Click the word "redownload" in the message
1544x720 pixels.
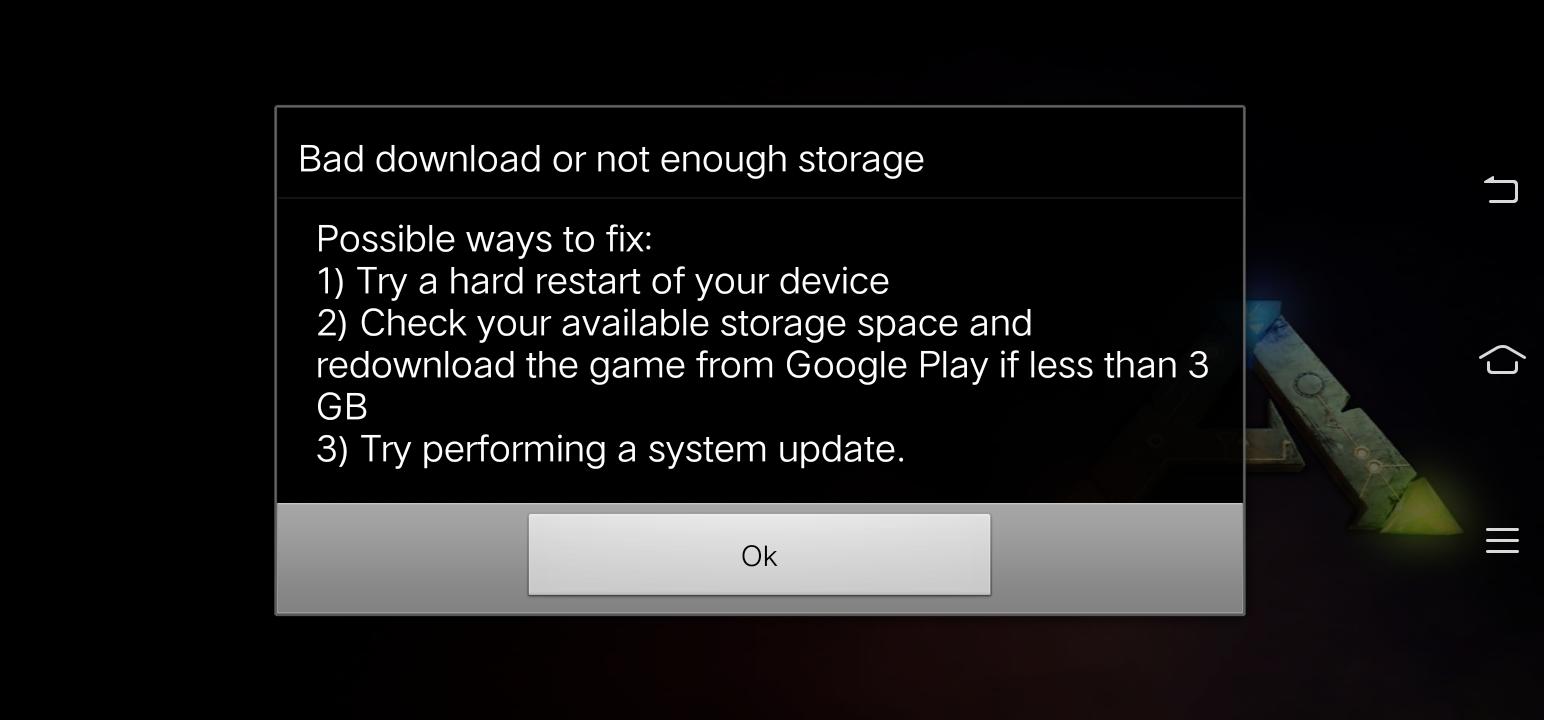[415, 365]
